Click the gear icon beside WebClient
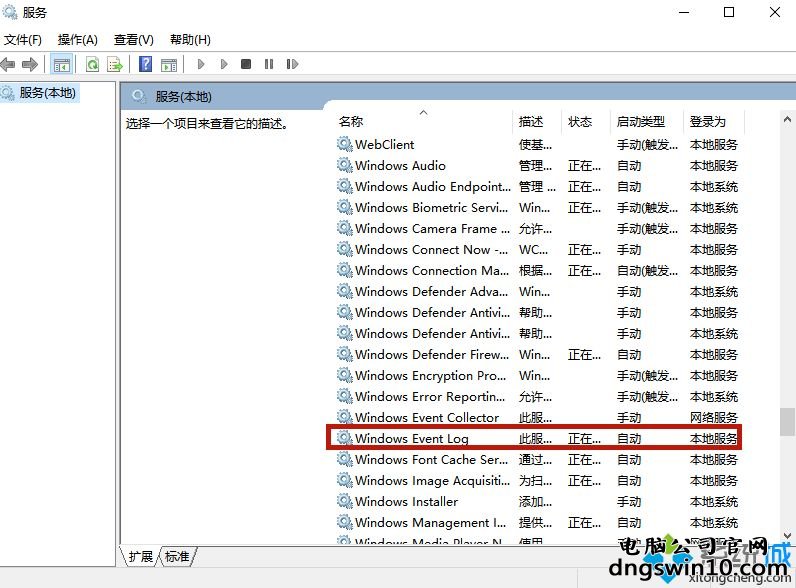Screen dimensions: 796x588 (345, 144)
